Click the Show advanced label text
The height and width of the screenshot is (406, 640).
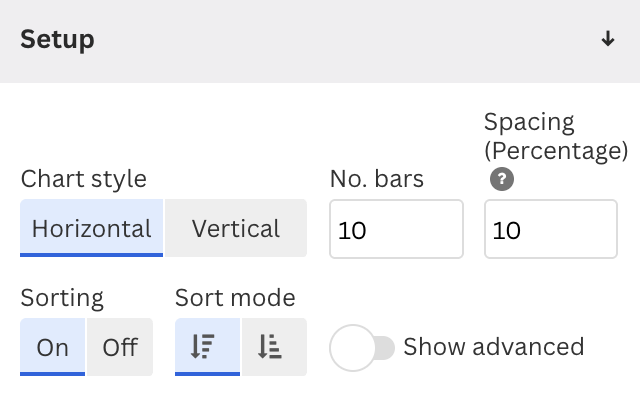tap(494, 347)
